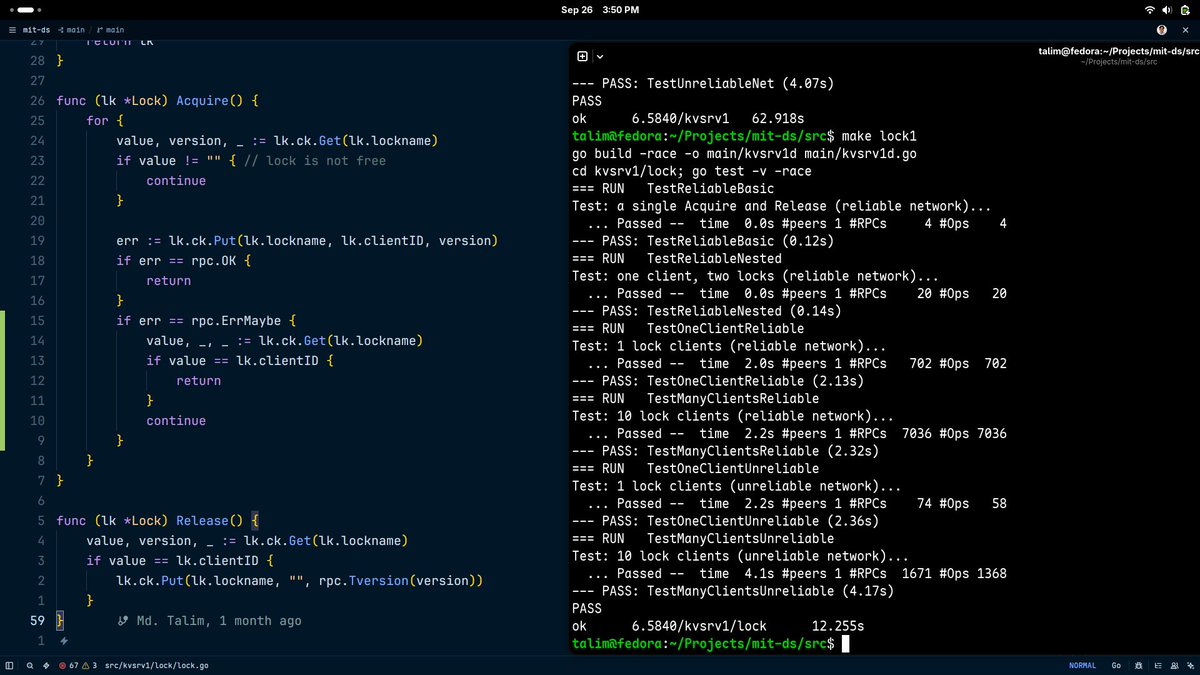
Task: Click the battery icon in system tray
Action: 1184,9
